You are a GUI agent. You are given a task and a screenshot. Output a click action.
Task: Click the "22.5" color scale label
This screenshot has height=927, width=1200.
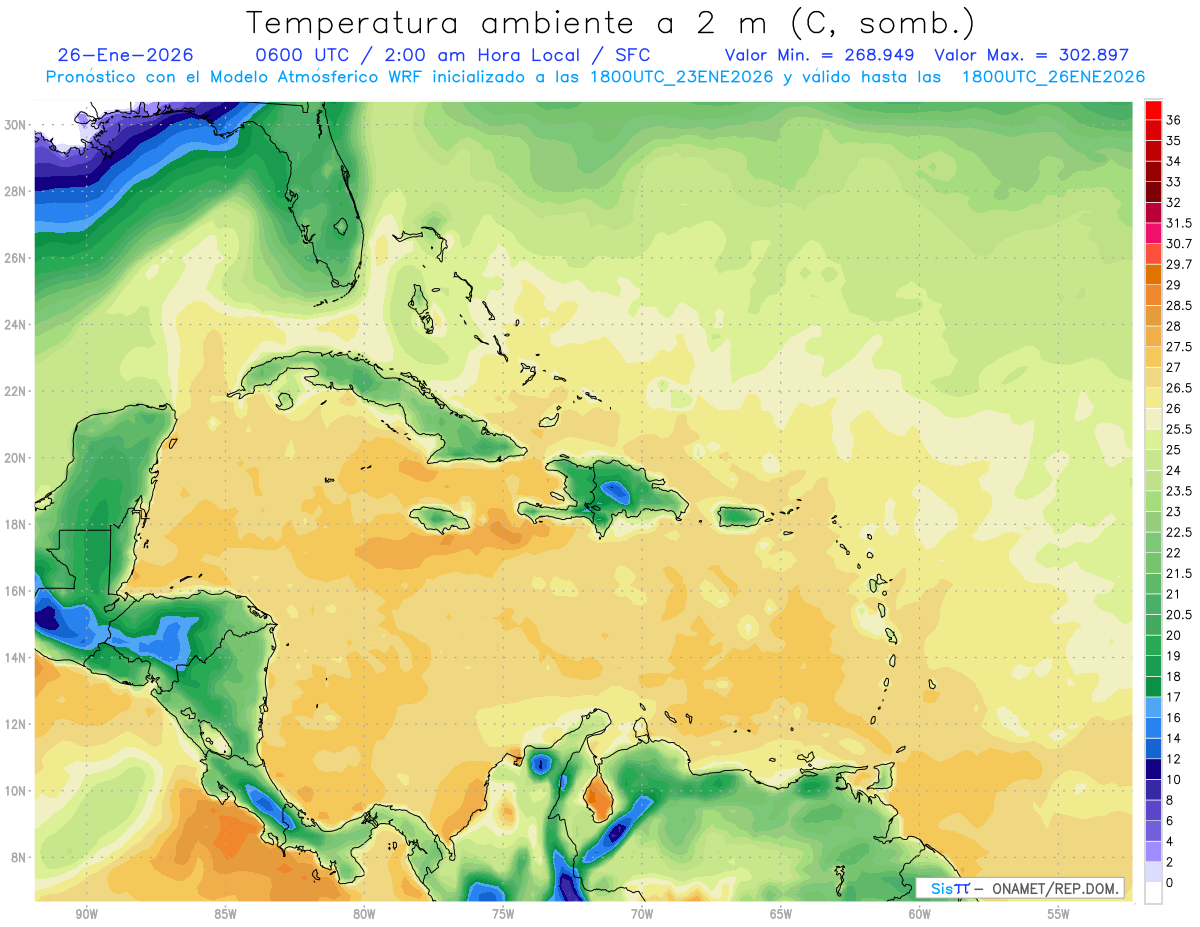[1179, 532]
